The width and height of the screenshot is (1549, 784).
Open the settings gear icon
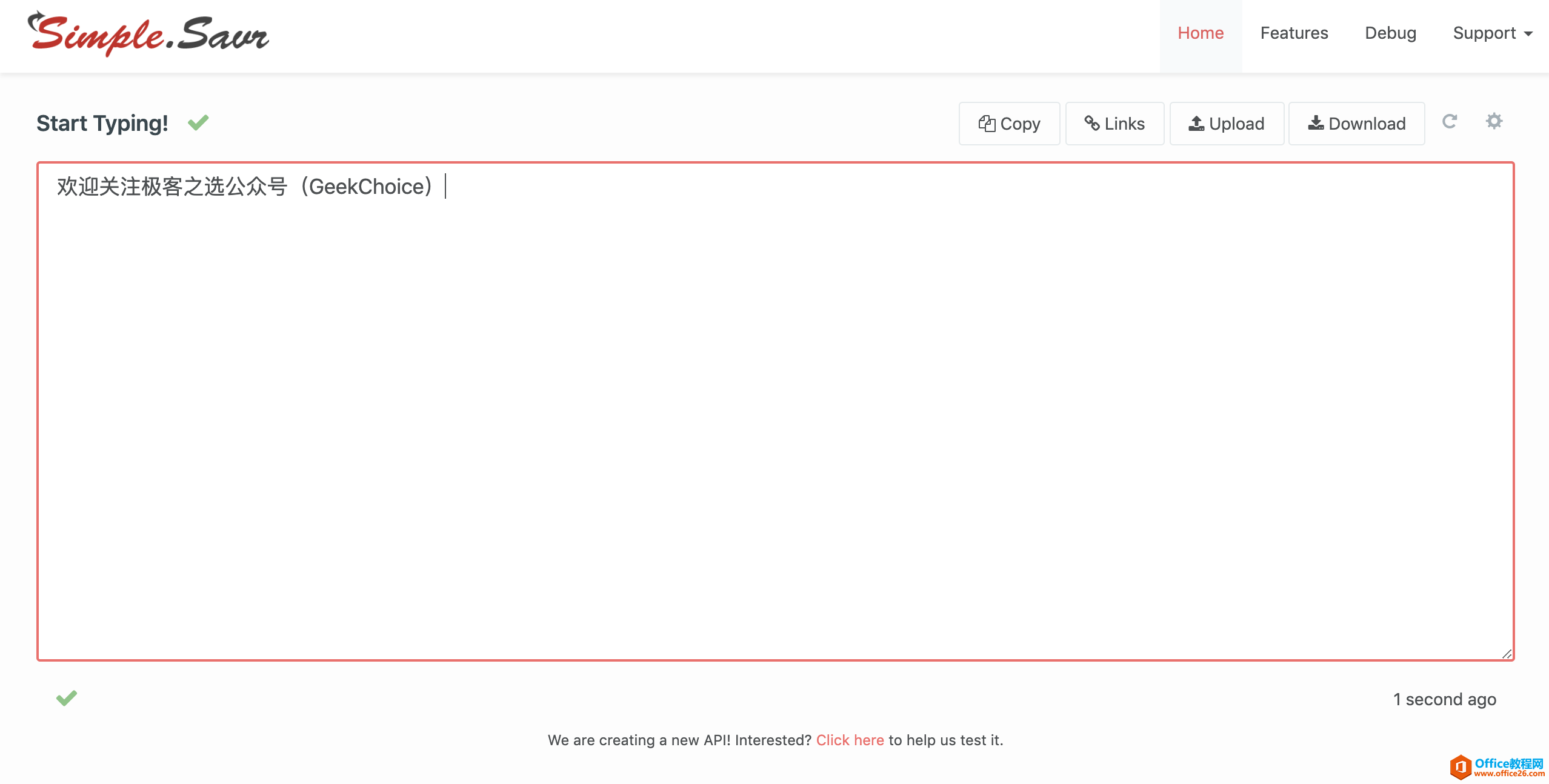pyautogui.click(x=1494, y=121)
